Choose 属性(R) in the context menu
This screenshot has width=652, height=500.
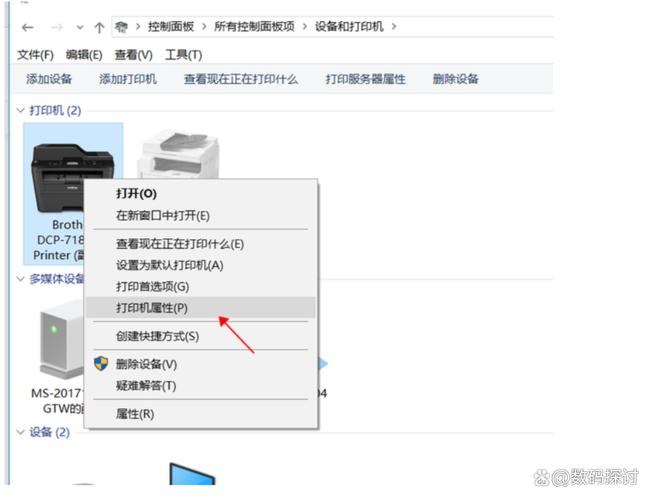point(200,414)
